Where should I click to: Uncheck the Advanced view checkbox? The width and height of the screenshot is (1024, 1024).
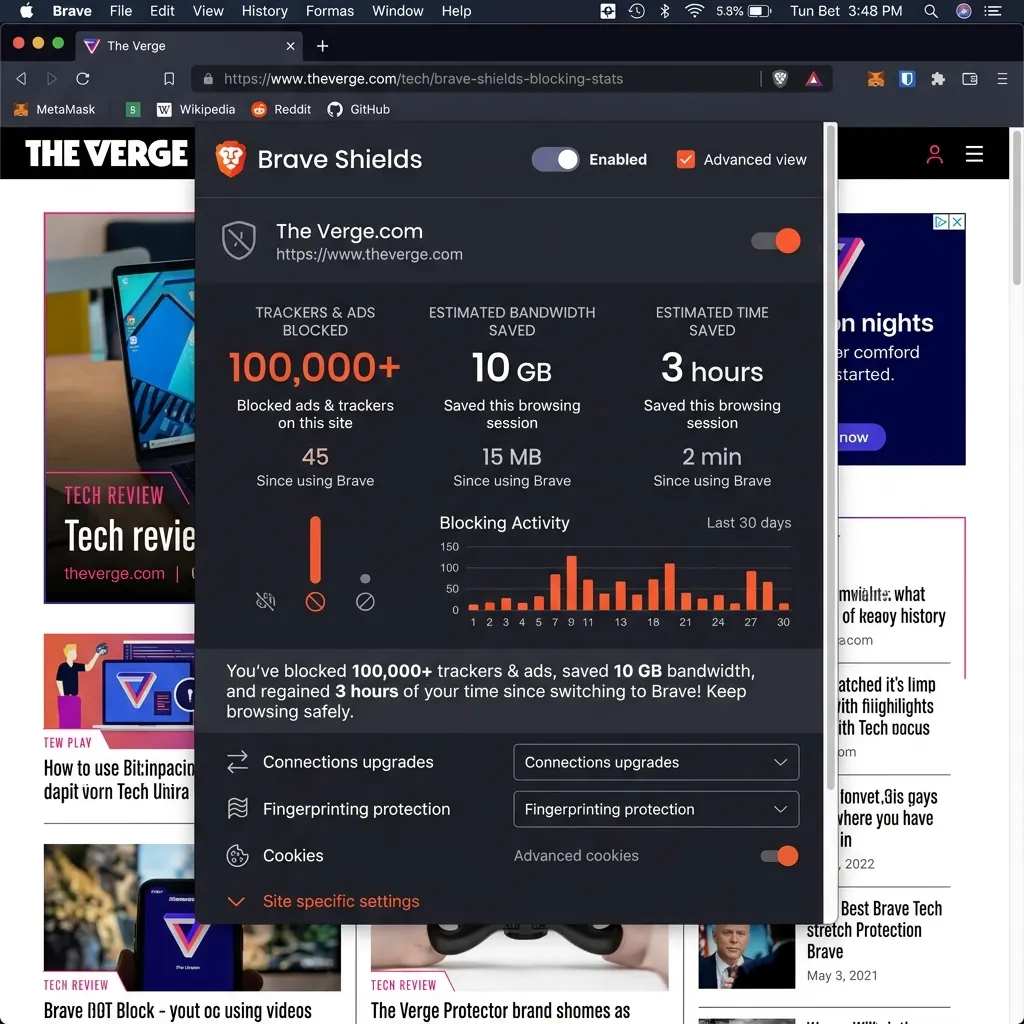point(685,159)
